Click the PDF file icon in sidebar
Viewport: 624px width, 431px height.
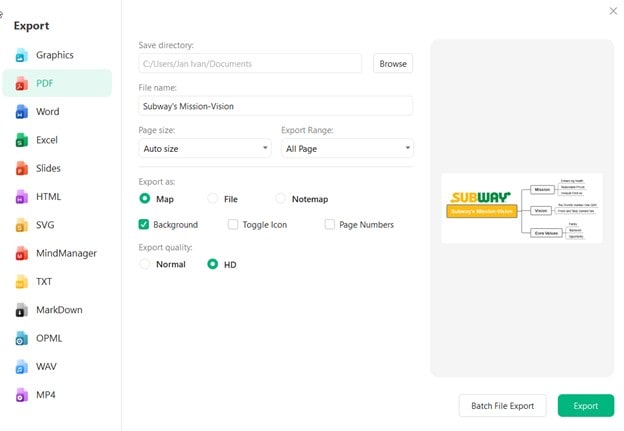22,84
